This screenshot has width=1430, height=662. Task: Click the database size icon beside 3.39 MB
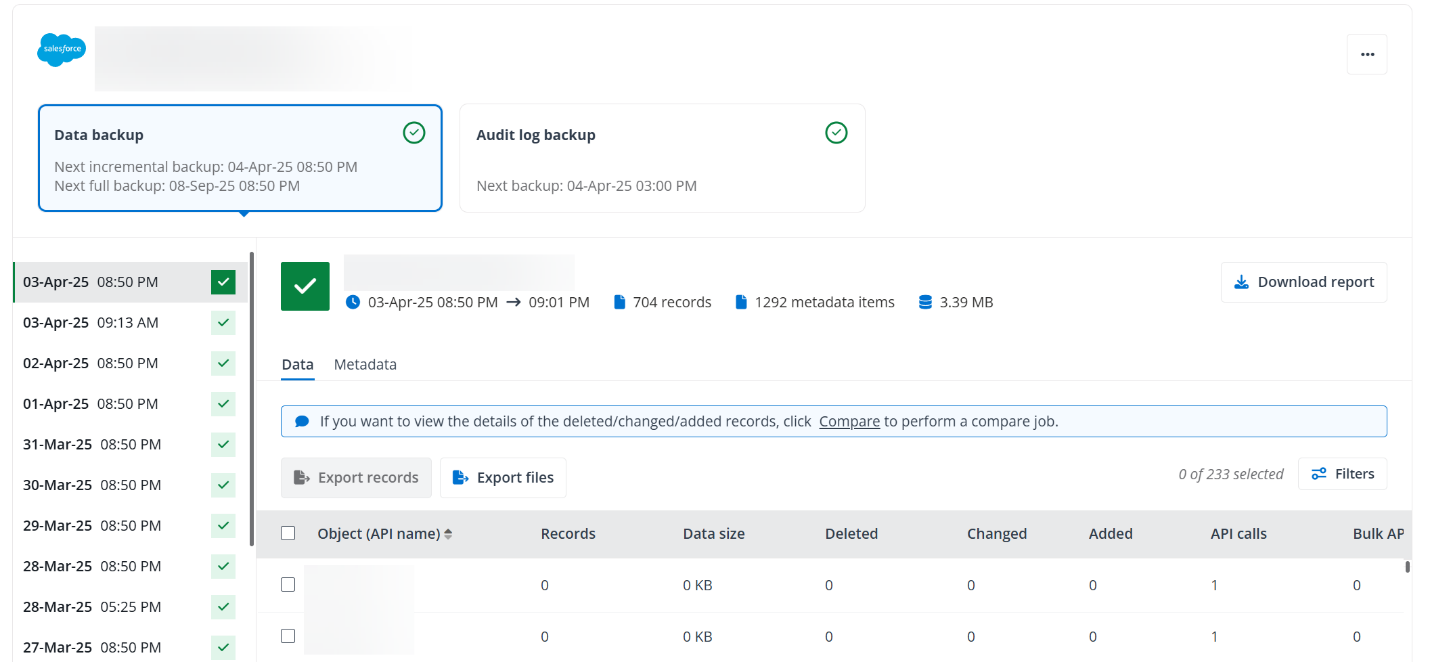[x=925, y=302]
